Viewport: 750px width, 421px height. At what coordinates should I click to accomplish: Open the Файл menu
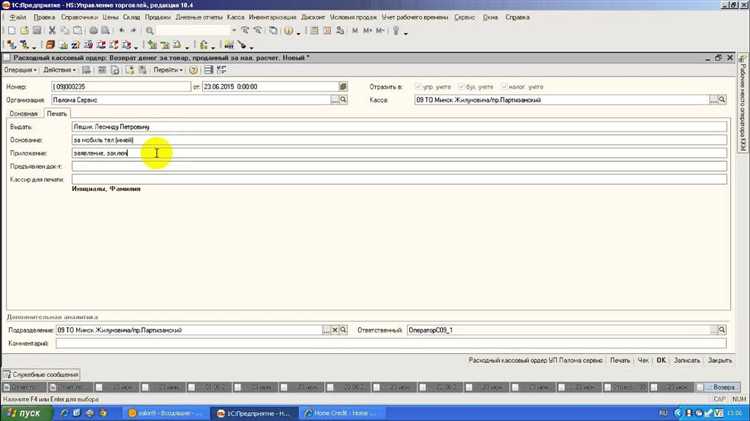[x=18, y=17]
